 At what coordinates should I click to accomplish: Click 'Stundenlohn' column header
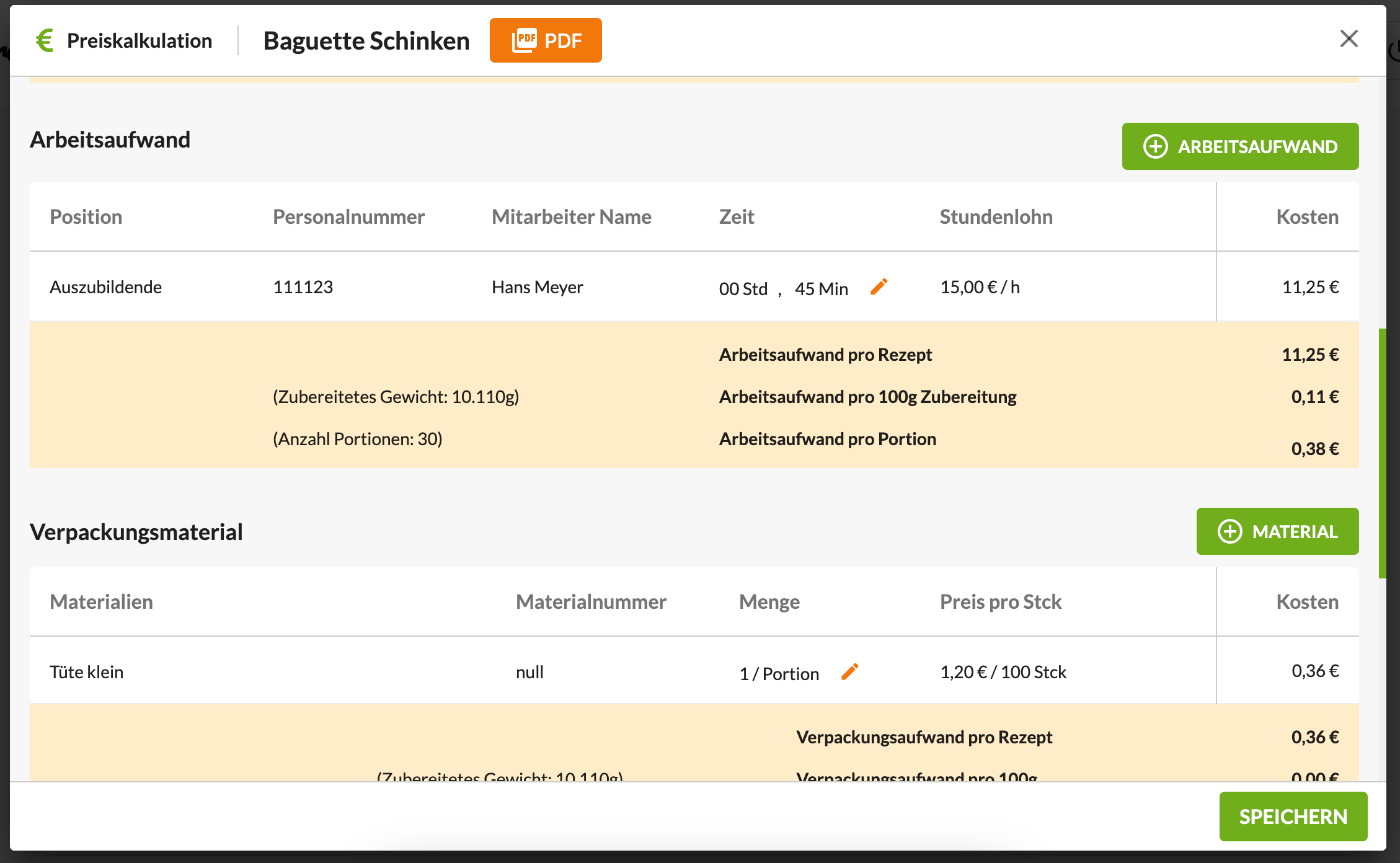(x=996, y=217)
